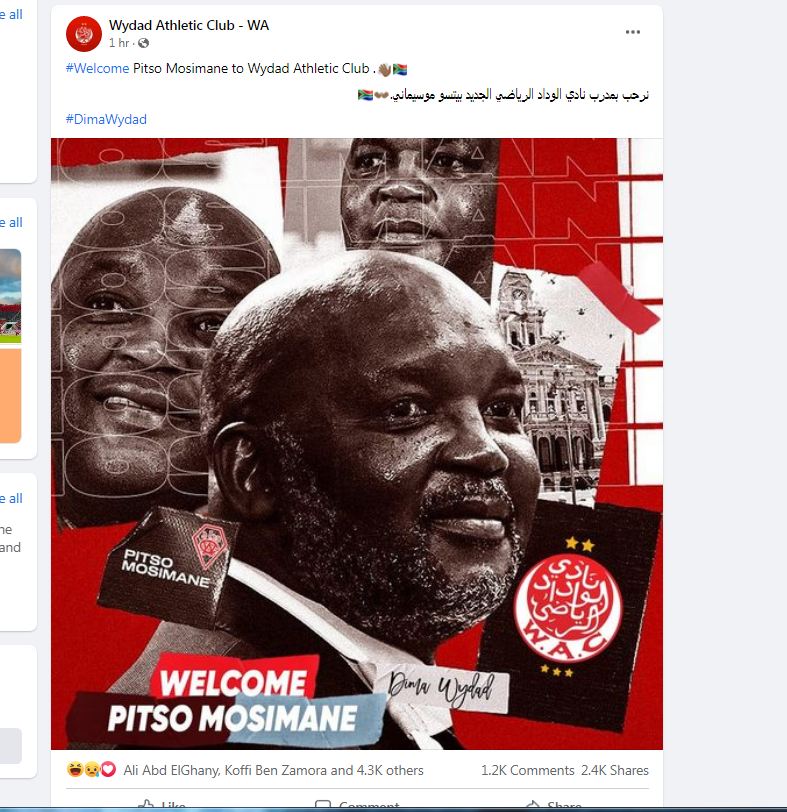
Task: Open Wydad Athletic Club - WA page name
Action: click(x=189, y=25)
